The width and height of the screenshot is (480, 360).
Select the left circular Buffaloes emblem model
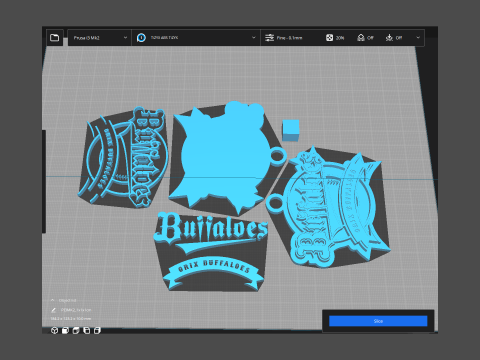click(x=123, y=158)
